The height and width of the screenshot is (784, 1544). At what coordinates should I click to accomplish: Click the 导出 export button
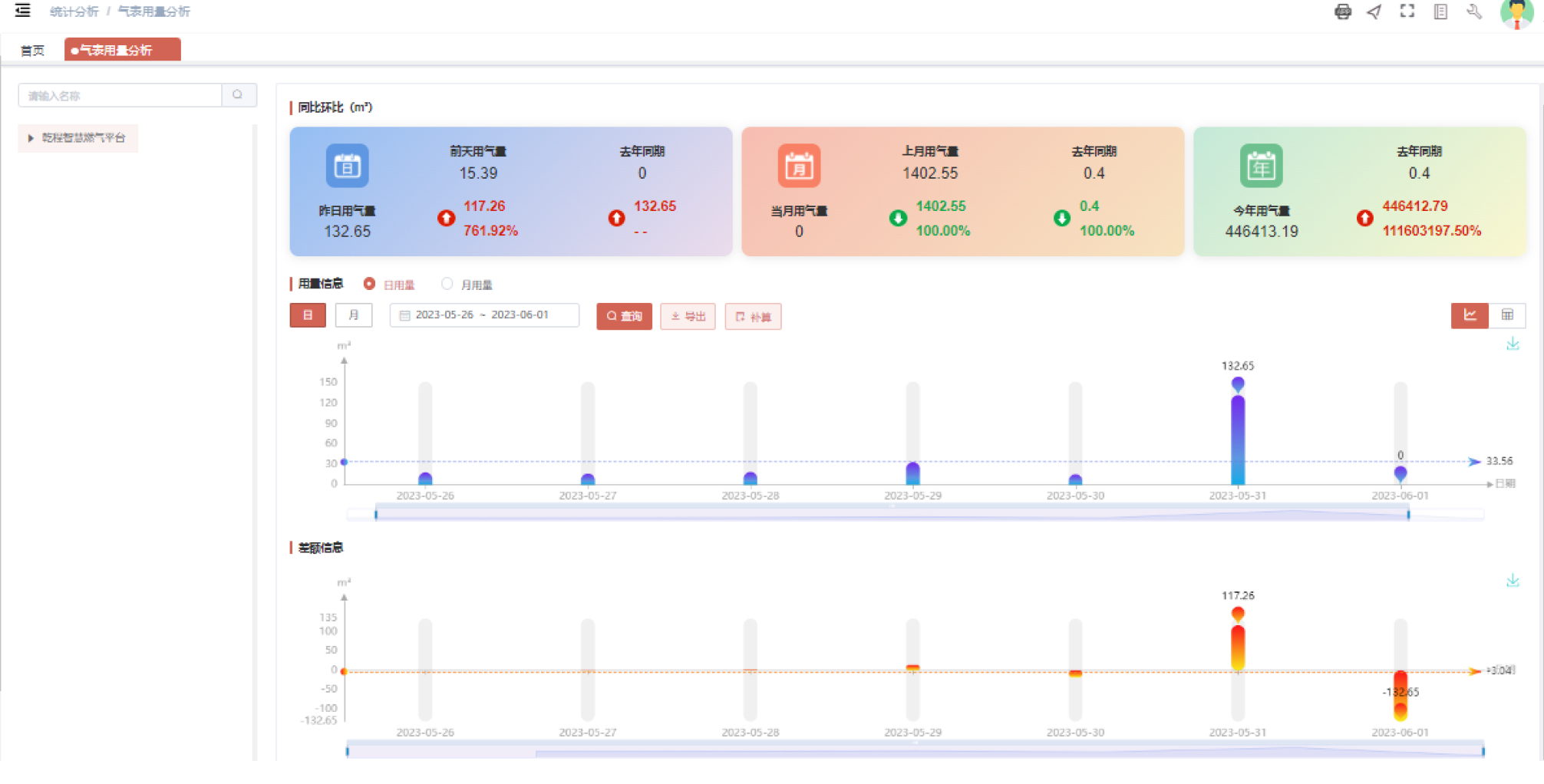(688, 316)
